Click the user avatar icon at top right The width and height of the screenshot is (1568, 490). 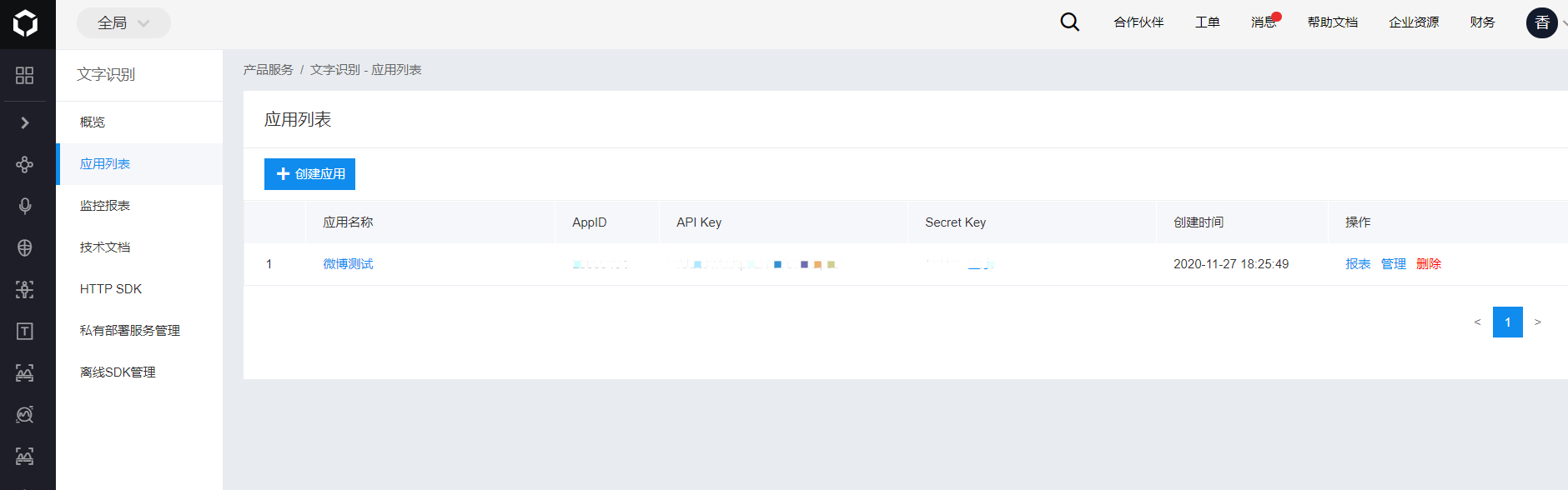1541,22
